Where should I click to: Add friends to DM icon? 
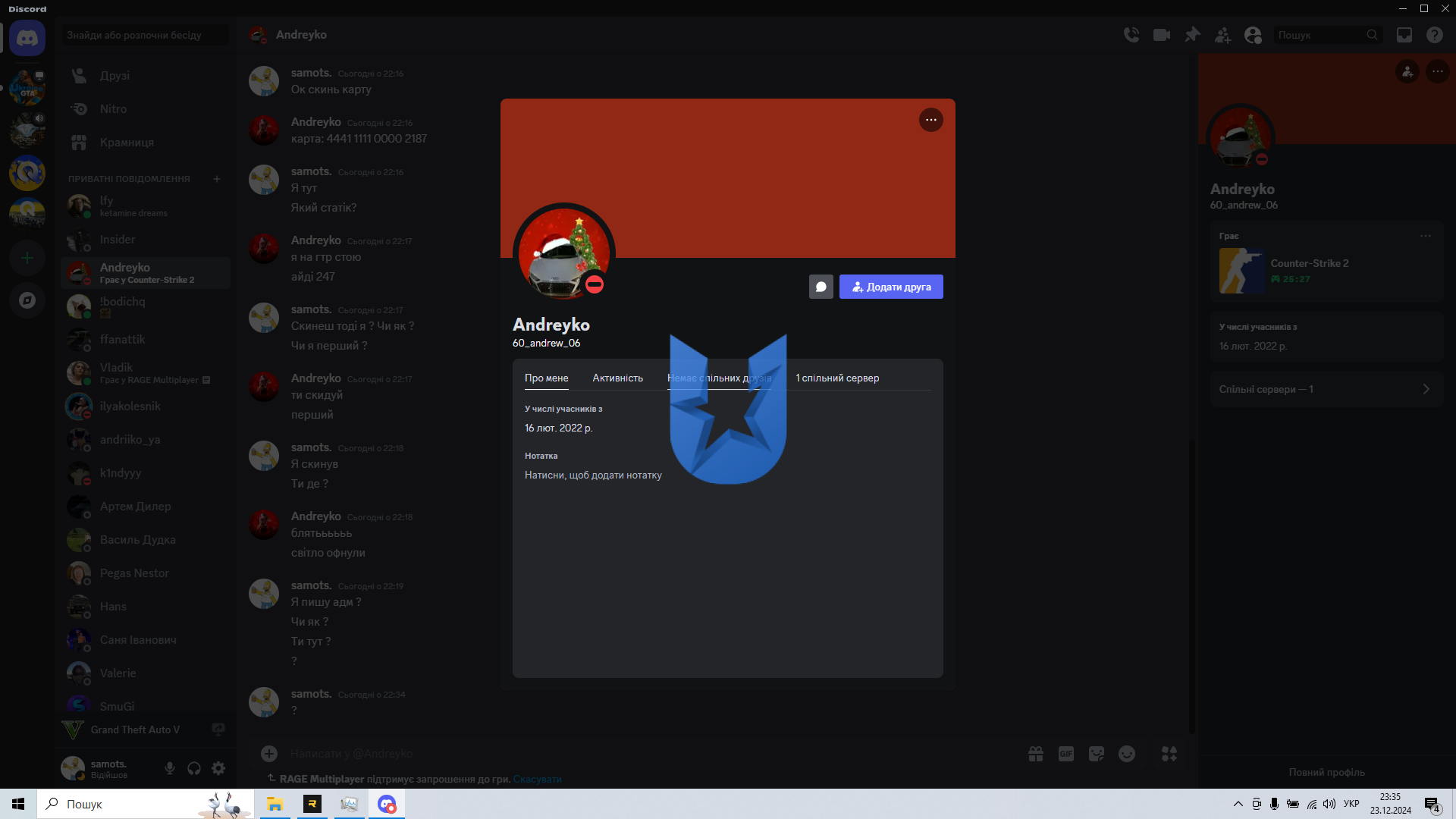(1222, 35)
